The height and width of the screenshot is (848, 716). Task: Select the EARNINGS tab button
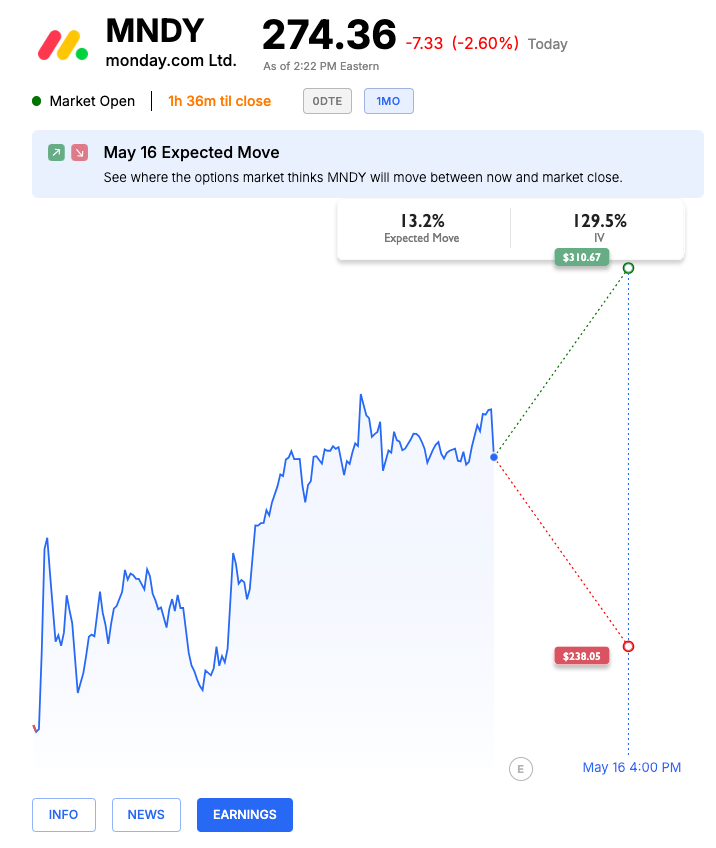245,814
